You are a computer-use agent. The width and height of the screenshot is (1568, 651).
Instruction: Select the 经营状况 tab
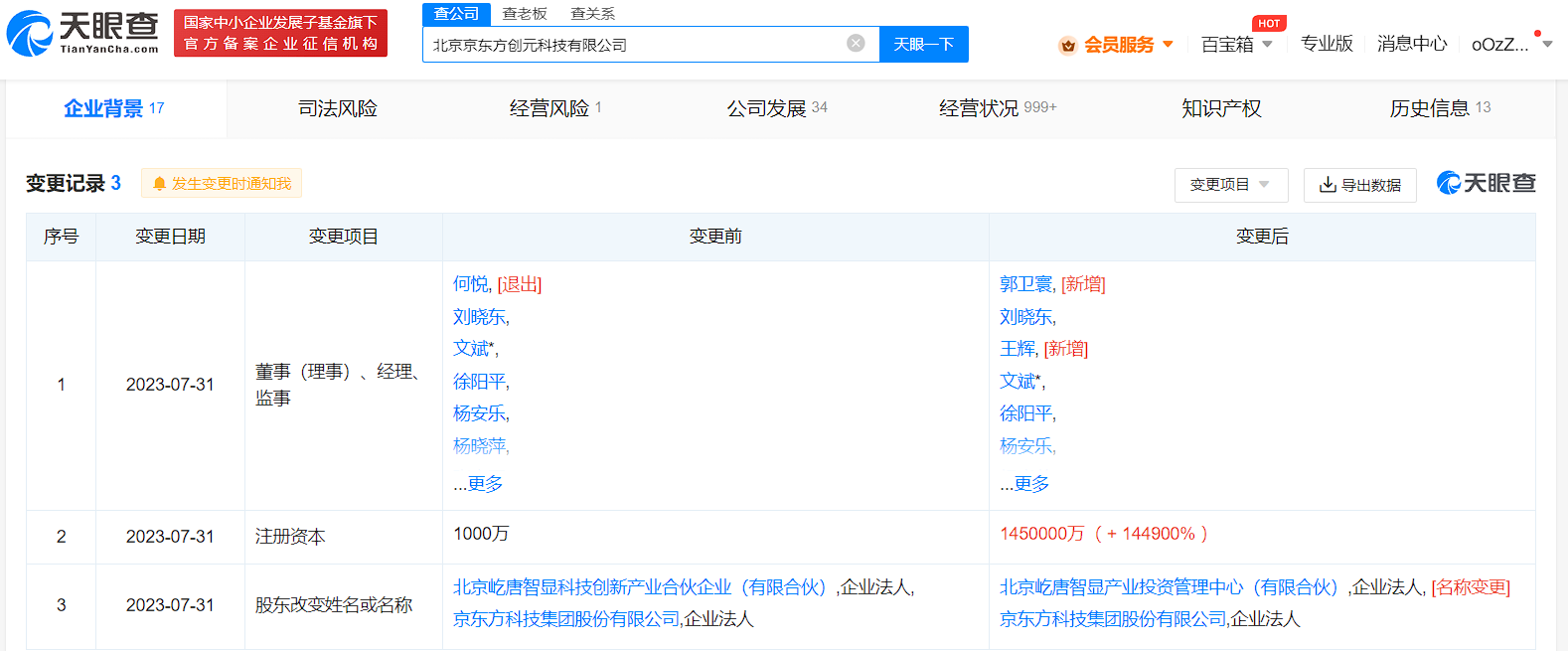pos(998,108)
